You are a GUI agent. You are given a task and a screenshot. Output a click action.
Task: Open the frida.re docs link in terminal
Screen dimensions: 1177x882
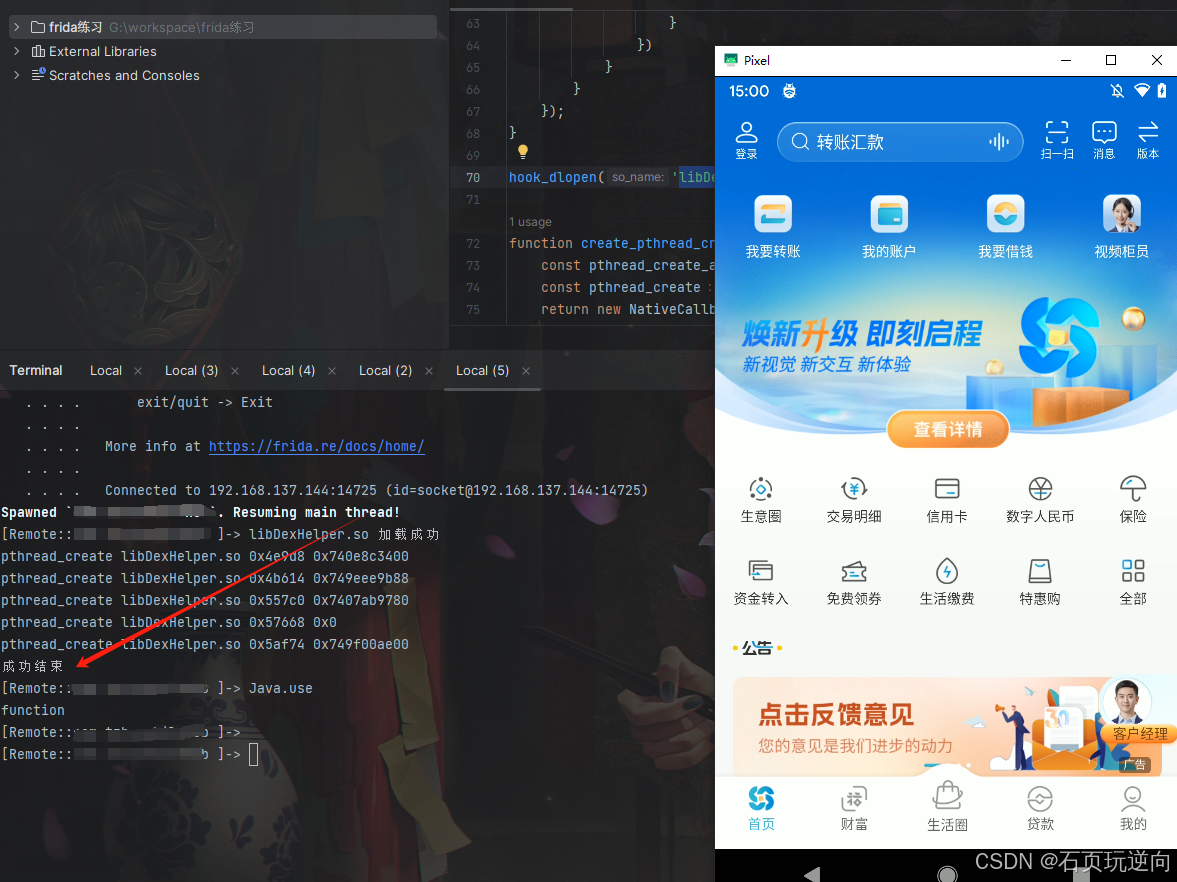[316, 446]
